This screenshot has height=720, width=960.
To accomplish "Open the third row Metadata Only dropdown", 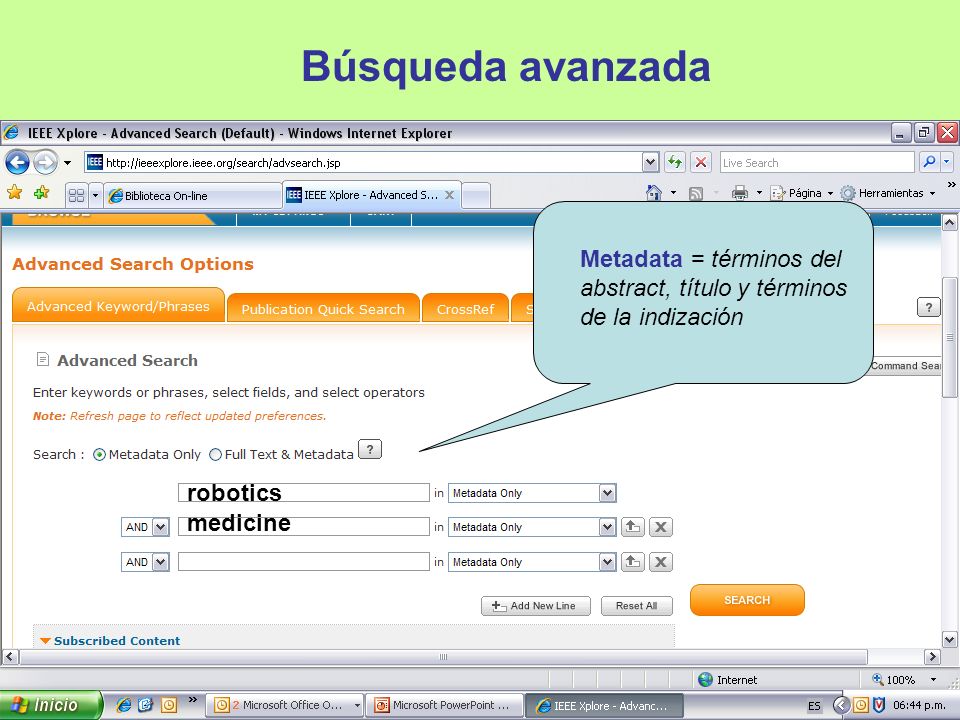I will 532,562.
